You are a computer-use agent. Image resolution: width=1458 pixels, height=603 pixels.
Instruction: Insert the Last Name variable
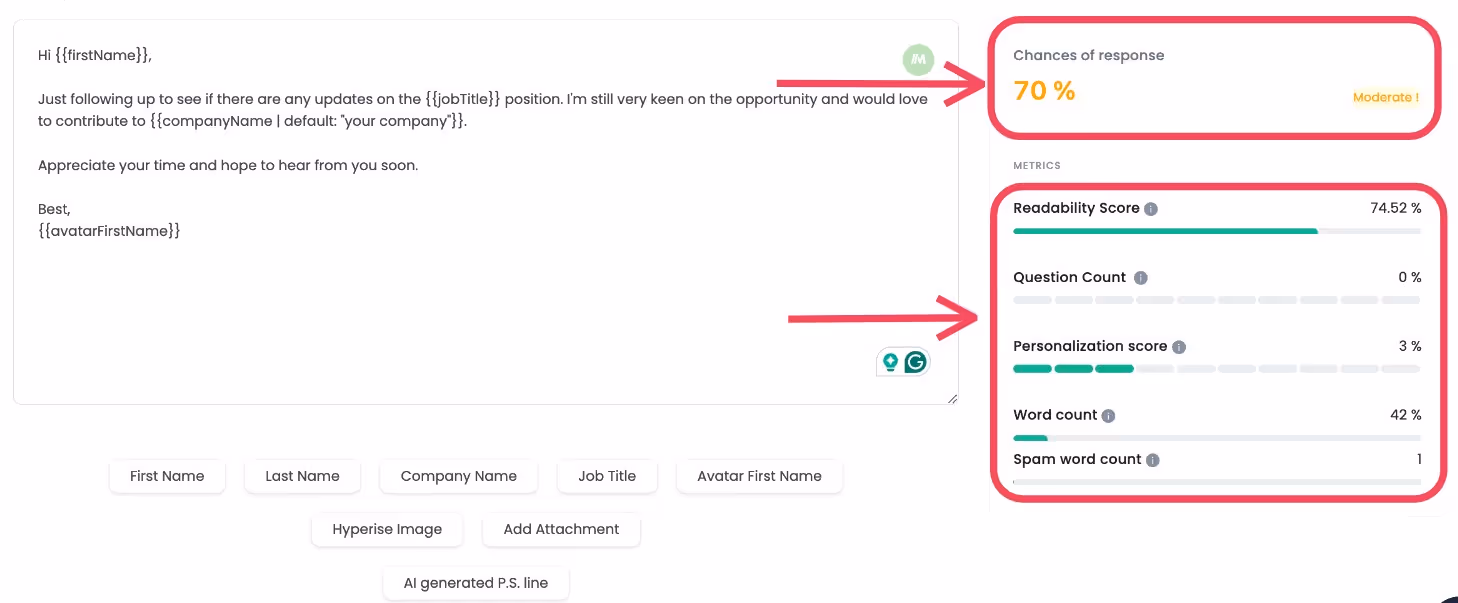(302, 476)
